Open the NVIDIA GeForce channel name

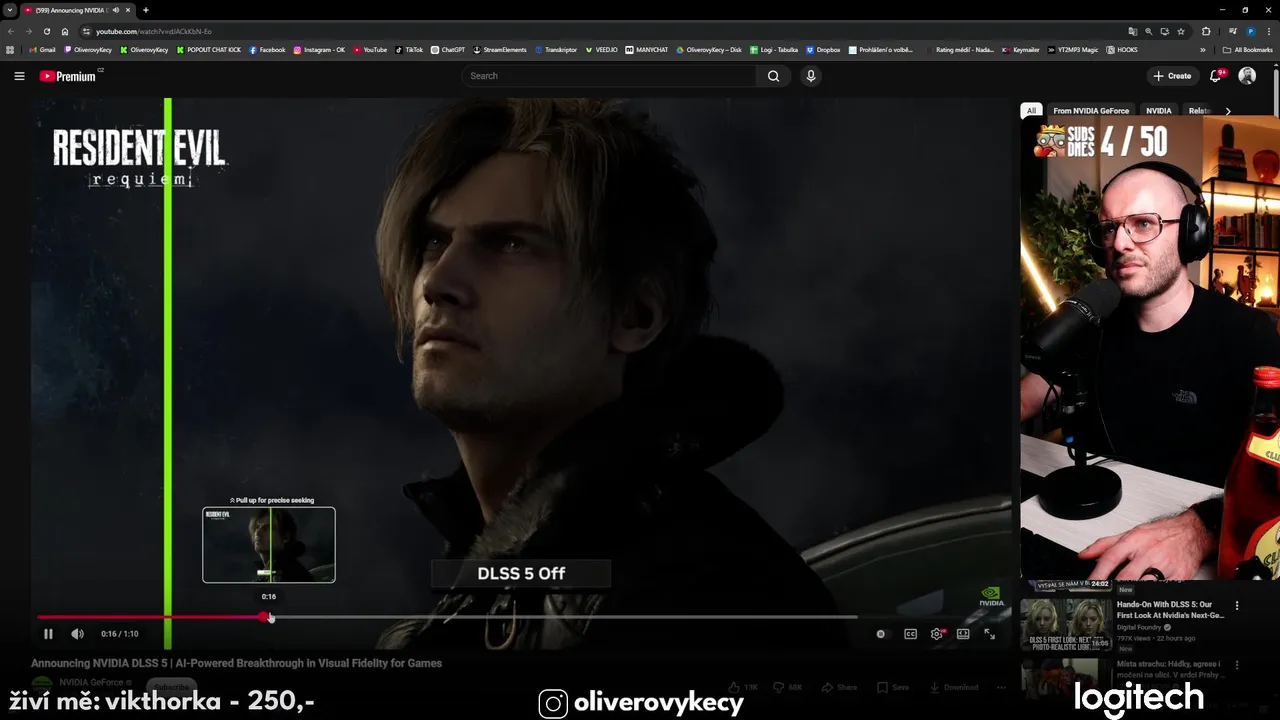pyautogui.click(x=91, y=683)
